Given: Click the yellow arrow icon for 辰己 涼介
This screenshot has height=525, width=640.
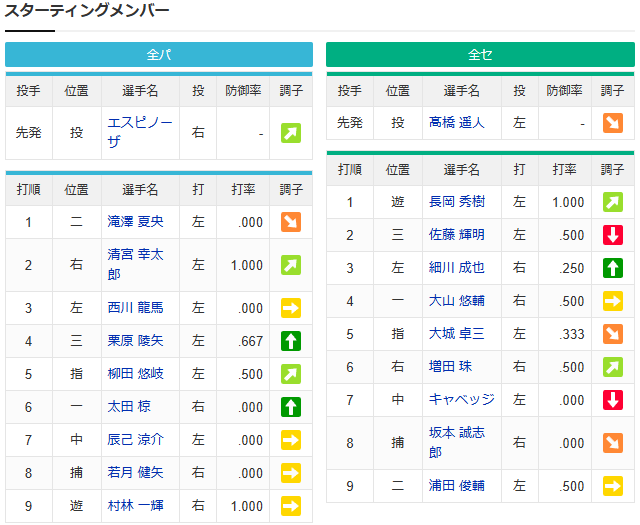Looking at the screenshot, I should pos(291,440).
